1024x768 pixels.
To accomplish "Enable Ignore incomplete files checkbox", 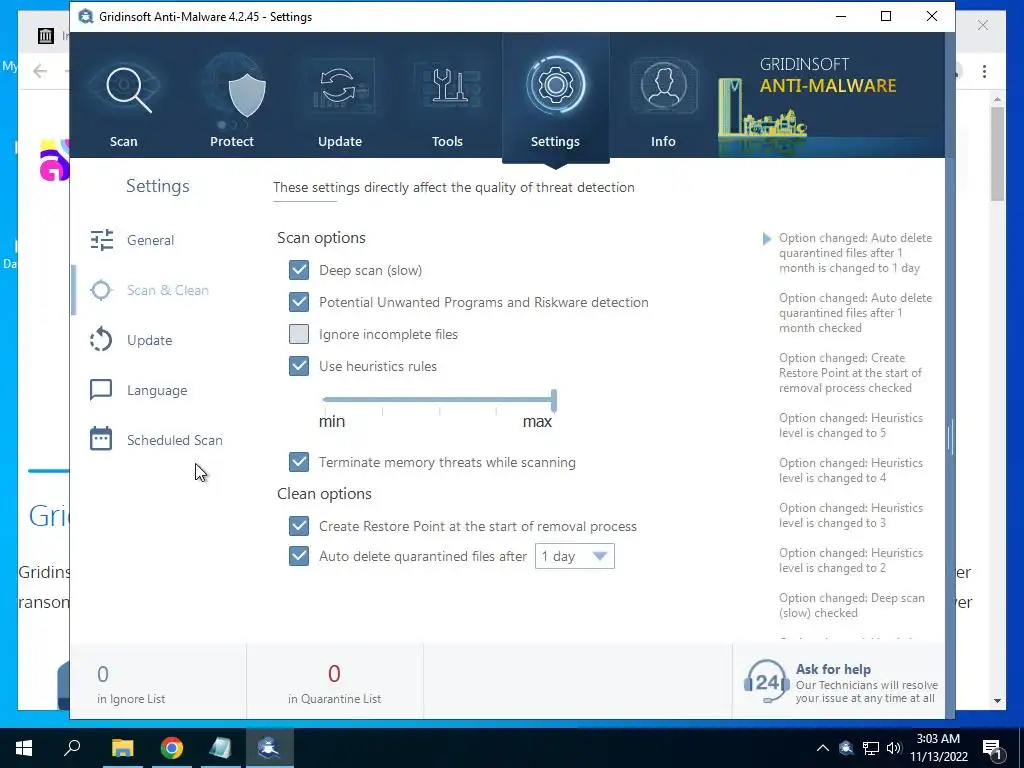I will [299, 334].
